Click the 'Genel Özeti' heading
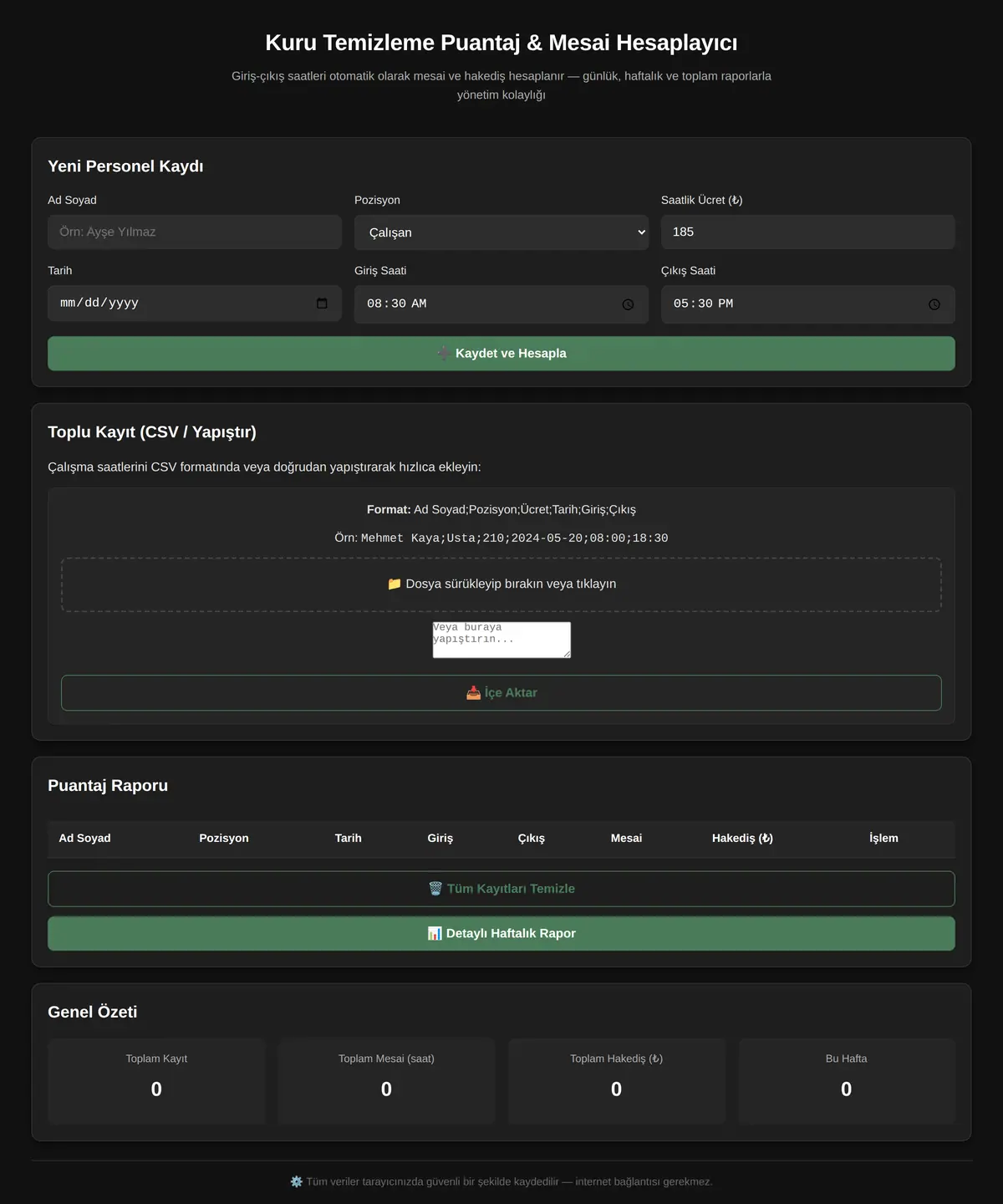The height and width of the screenshot is (1204, 1003). click(x=93, y=1012)
